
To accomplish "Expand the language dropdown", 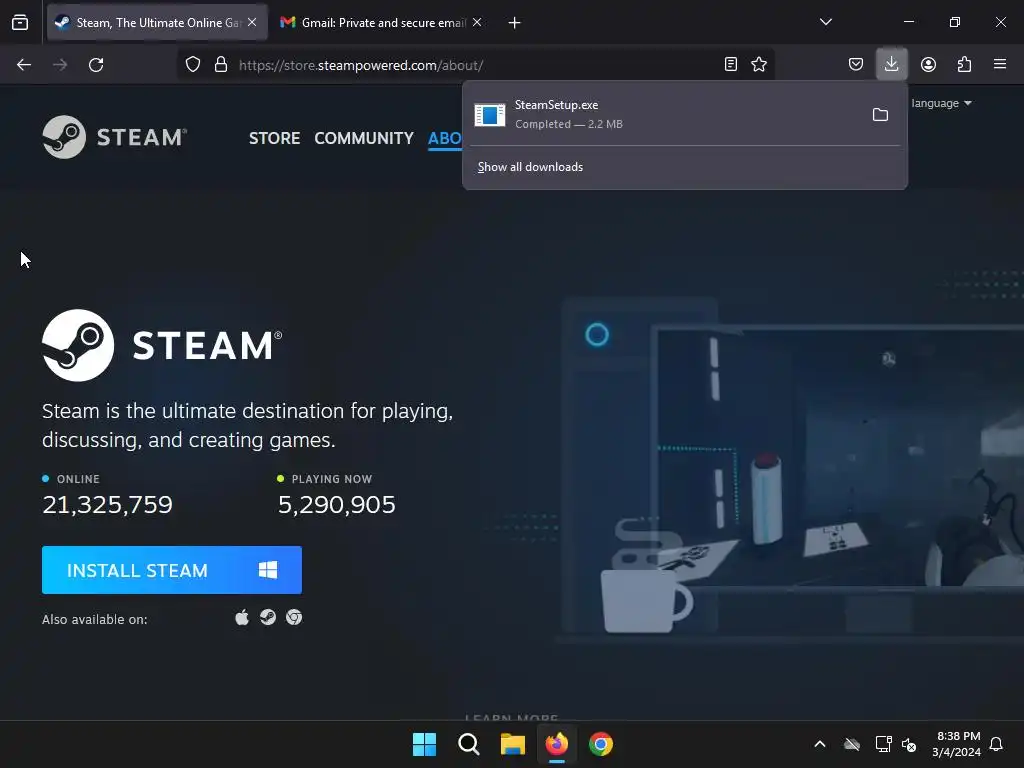I will pos(941,103).
